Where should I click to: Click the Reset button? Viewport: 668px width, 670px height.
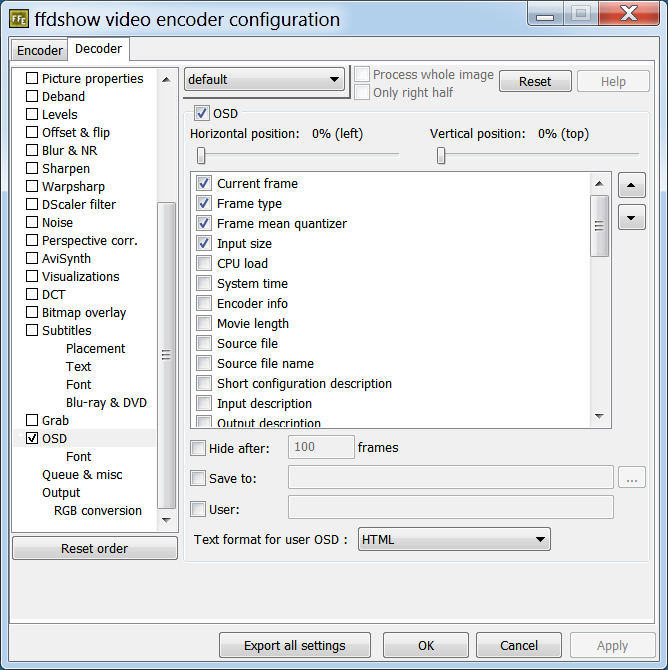coord(535,81)
